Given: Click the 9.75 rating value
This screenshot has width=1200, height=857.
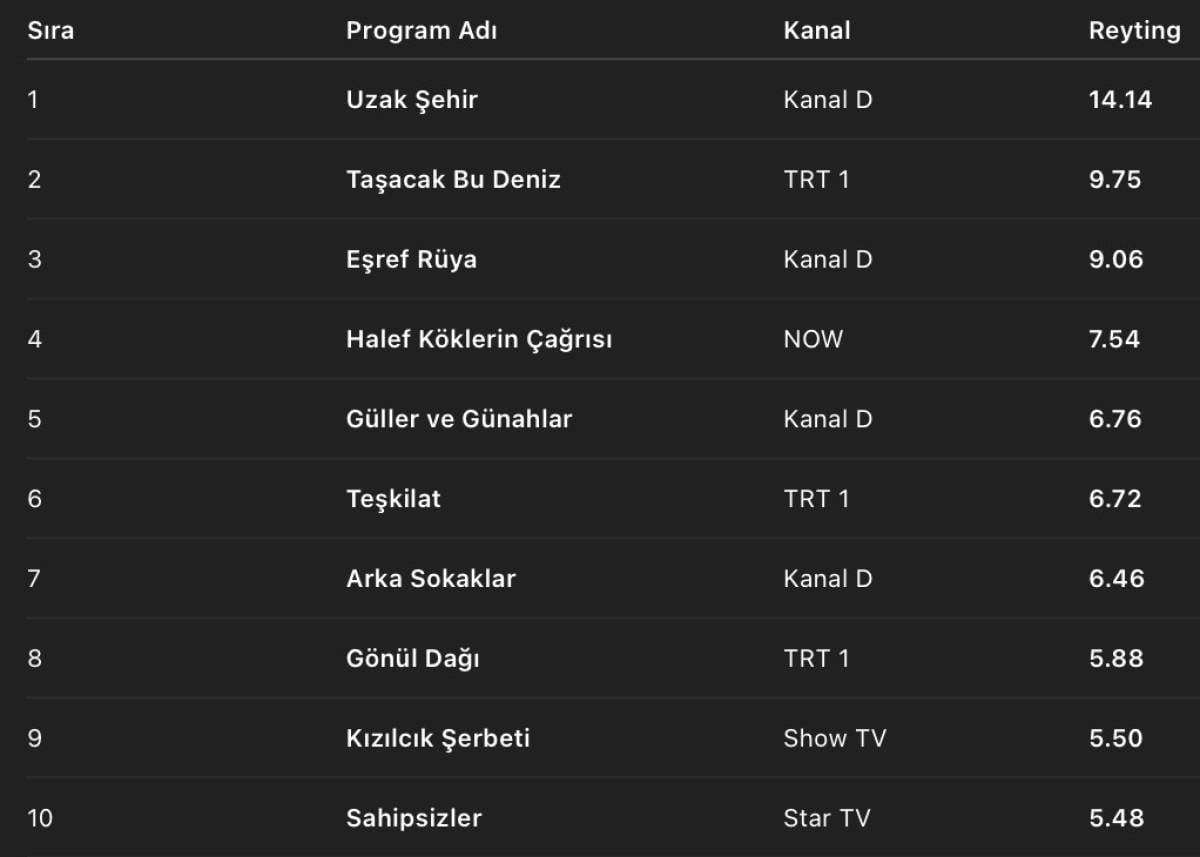Looking at the screenshot, I should point(1114,179).
